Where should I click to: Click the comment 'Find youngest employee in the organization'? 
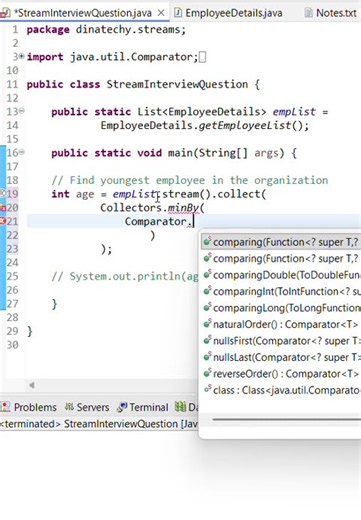point(199,180)
